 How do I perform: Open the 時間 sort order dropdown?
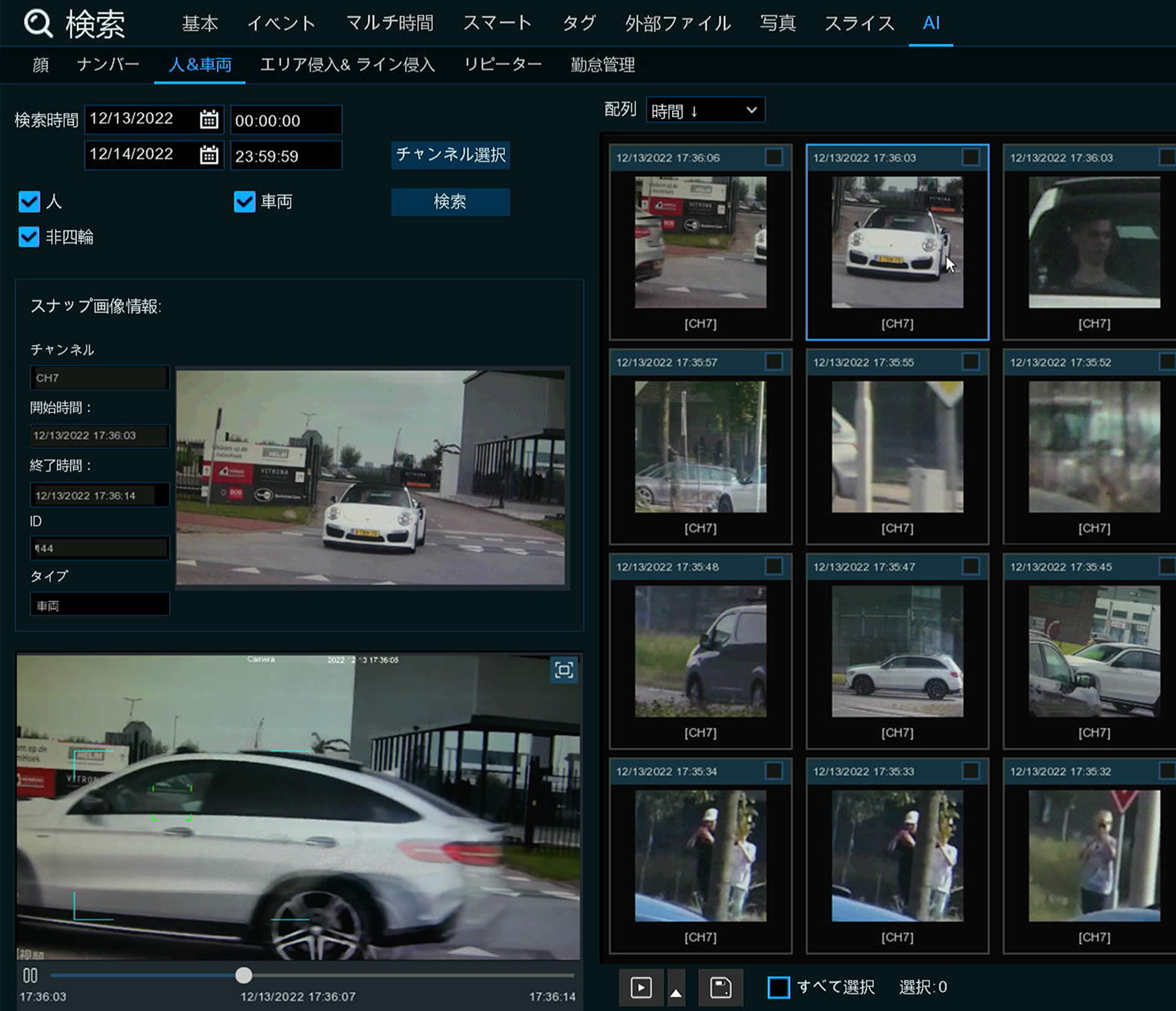coord(704,110)
